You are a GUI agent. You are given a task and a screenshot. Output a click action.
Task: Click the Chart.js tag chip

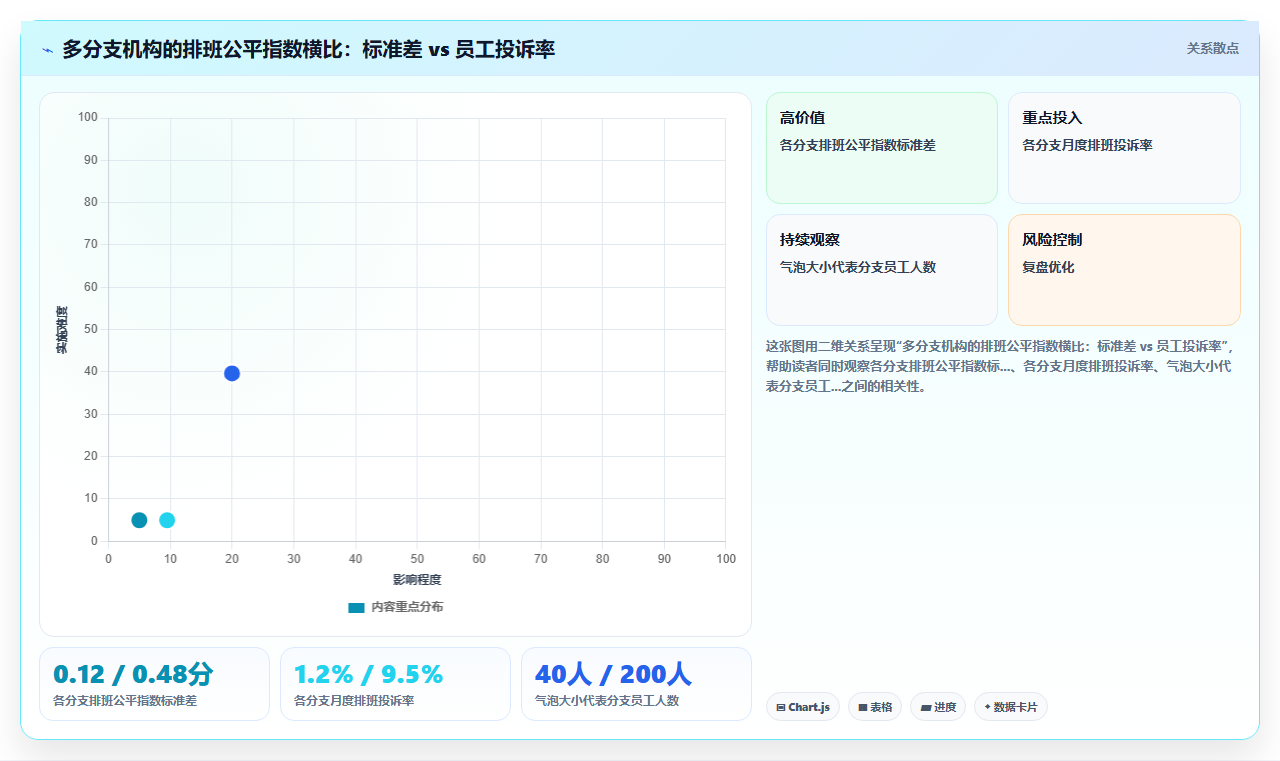click(803, 707)
